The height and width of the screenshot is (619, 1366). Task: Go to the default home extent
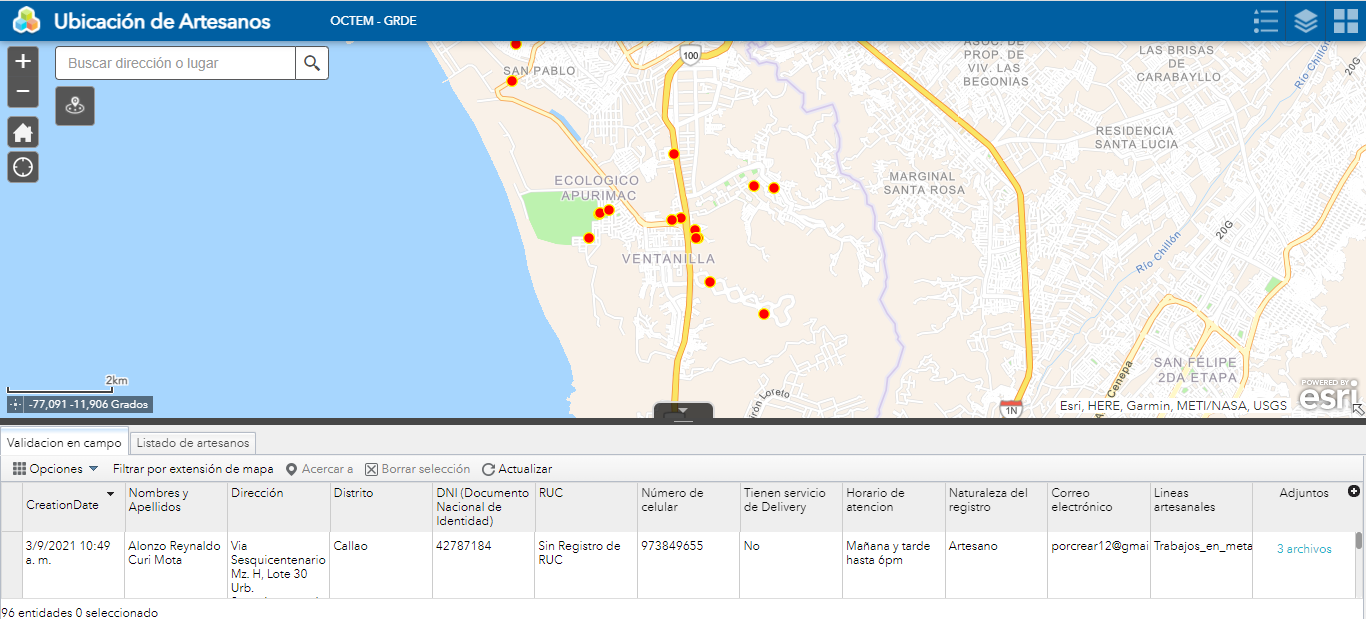[23, 133]
